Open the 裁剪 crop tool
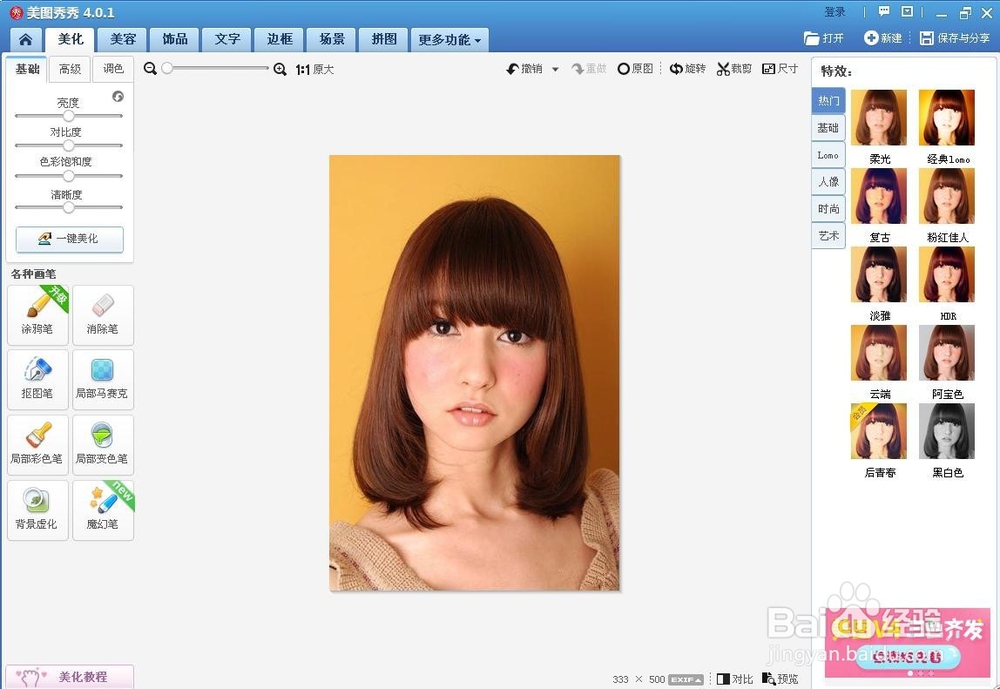1000x689 pixels. point(734,68)
